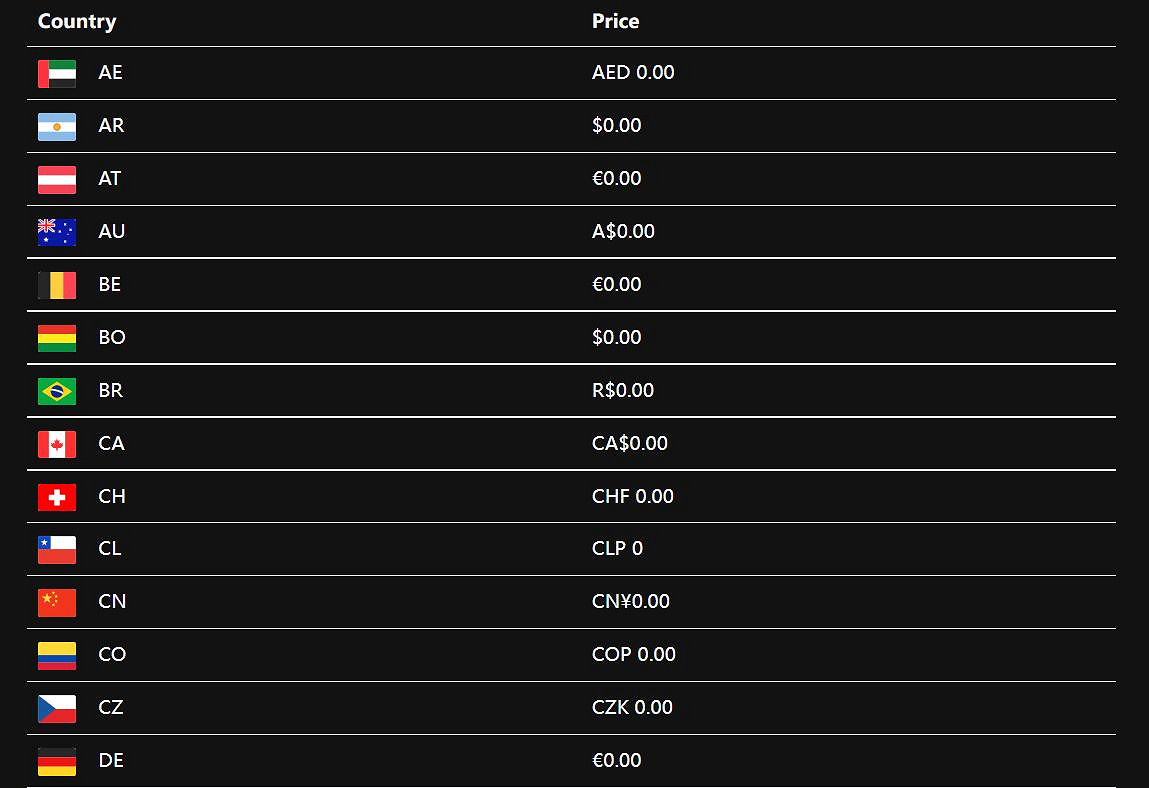This screenshot has width=1149, height=788.
Task: Click the Argentina flag icon
Action: pos(57,126)
